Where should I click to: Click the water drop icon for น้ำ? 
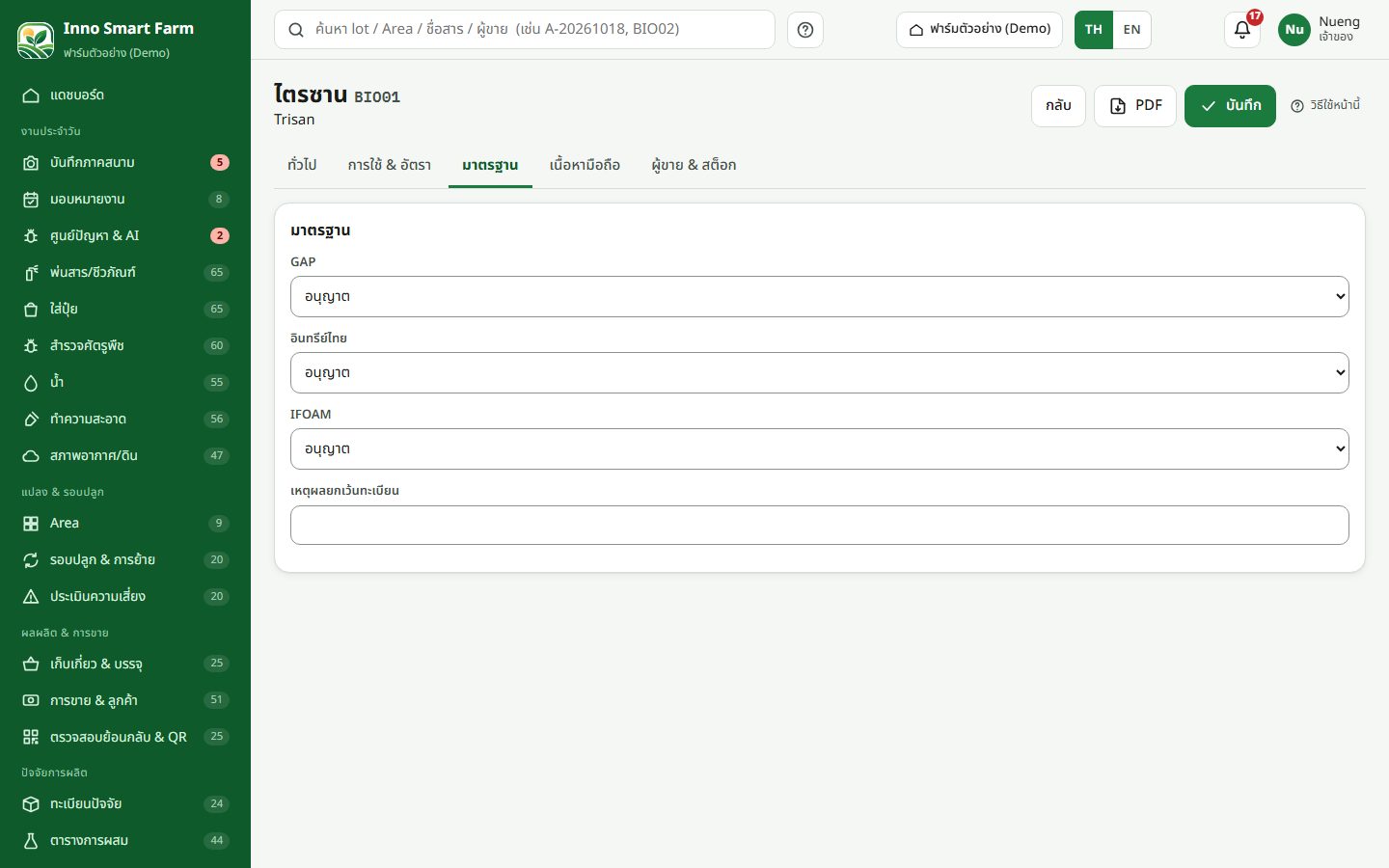(x=31, y=383)
